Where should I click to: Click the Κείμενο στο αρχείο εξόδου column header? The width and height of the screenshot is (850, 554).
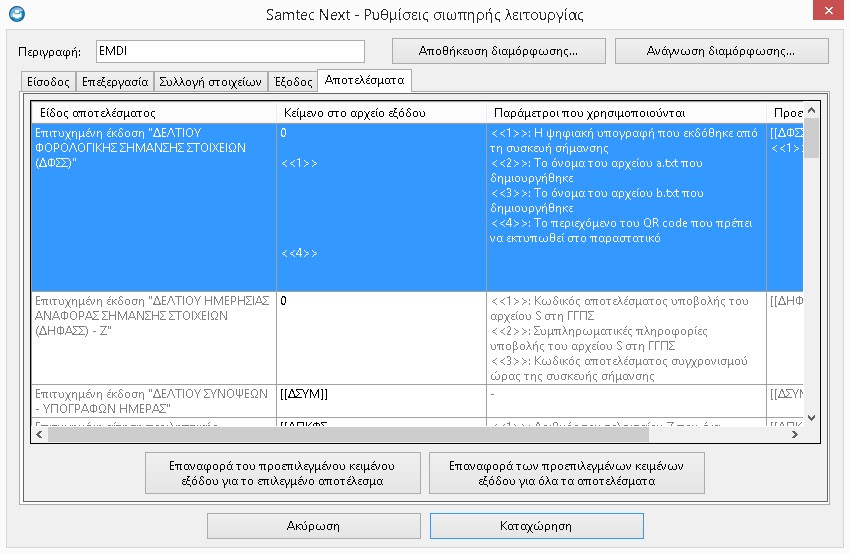[x=380, y=112]
